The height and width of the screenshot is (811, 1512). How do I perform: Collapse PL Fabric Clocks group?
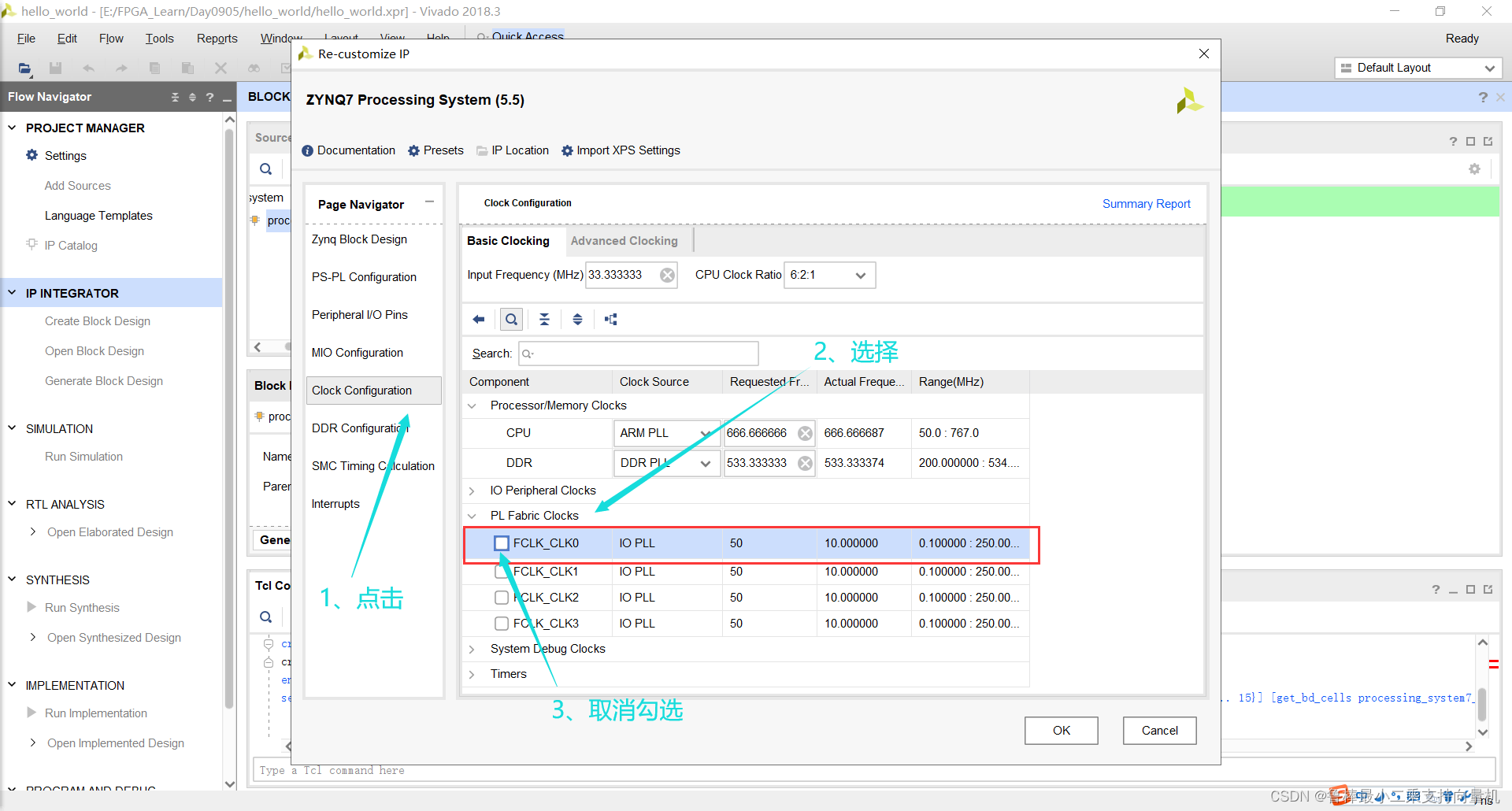(472, 516)
